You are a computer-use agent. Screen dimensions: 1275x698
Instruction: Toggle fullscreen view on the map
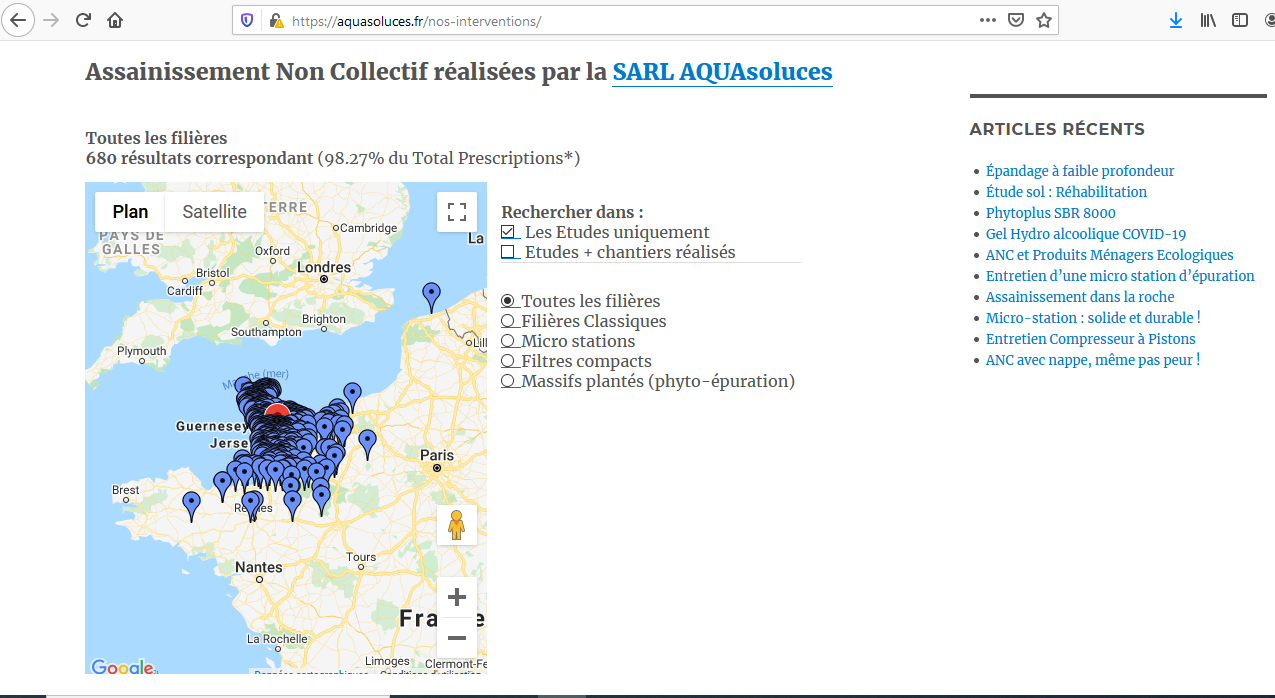coord(457,211)
